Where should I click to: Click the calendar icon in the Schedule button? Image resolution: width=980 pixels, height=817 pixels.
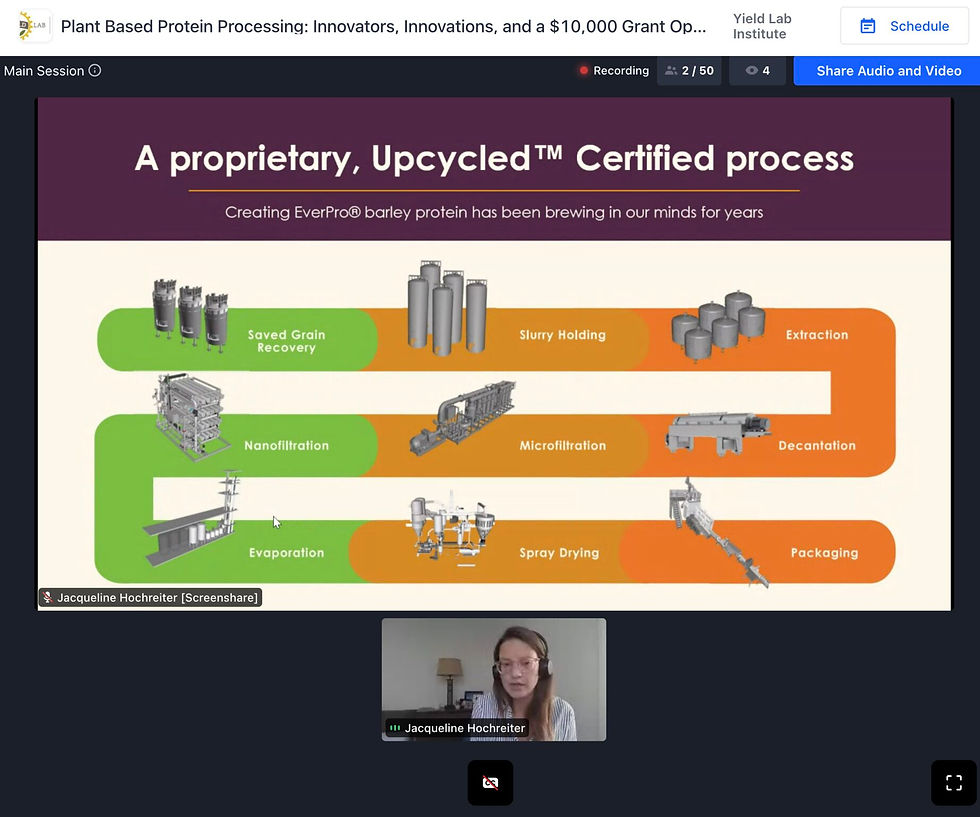pyautogui.click(x=868, y=26)
